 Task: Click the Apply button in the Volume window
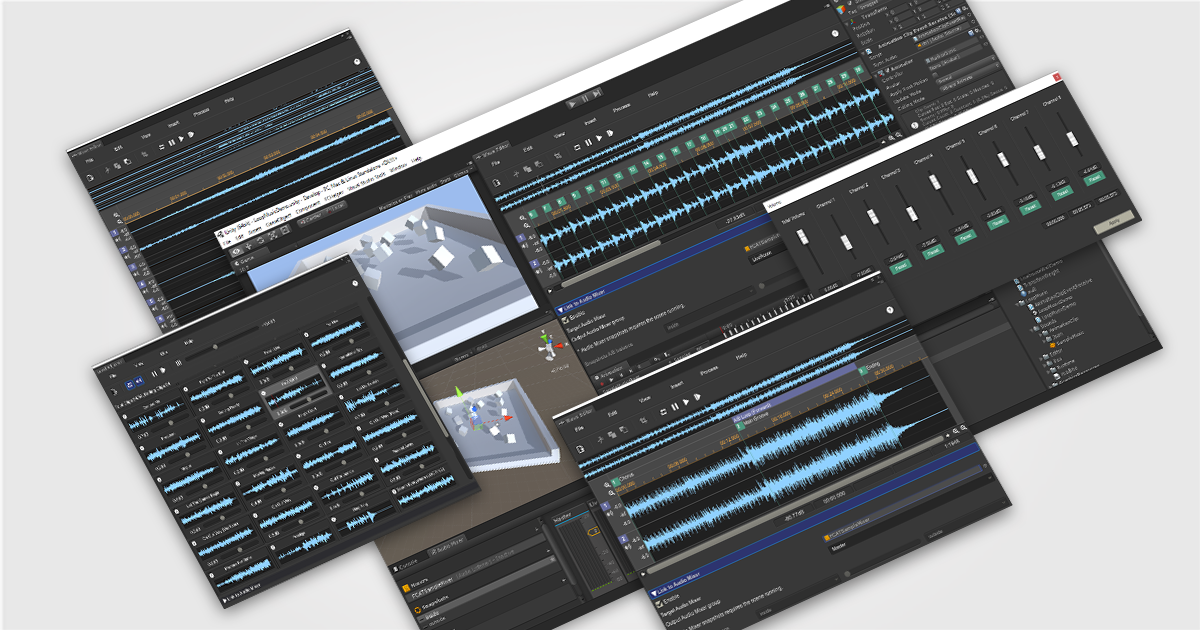pos(1114,223)
